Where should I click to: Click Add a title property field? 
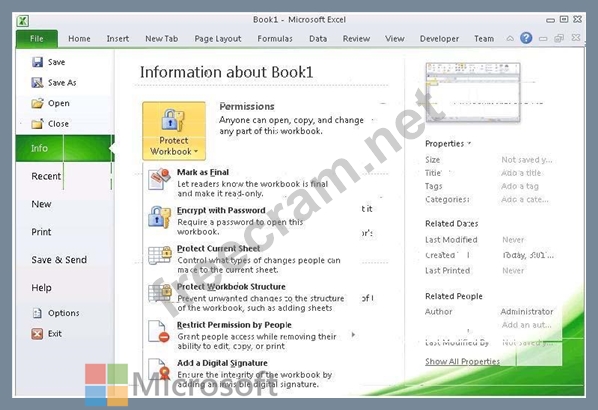coord(521,173)
